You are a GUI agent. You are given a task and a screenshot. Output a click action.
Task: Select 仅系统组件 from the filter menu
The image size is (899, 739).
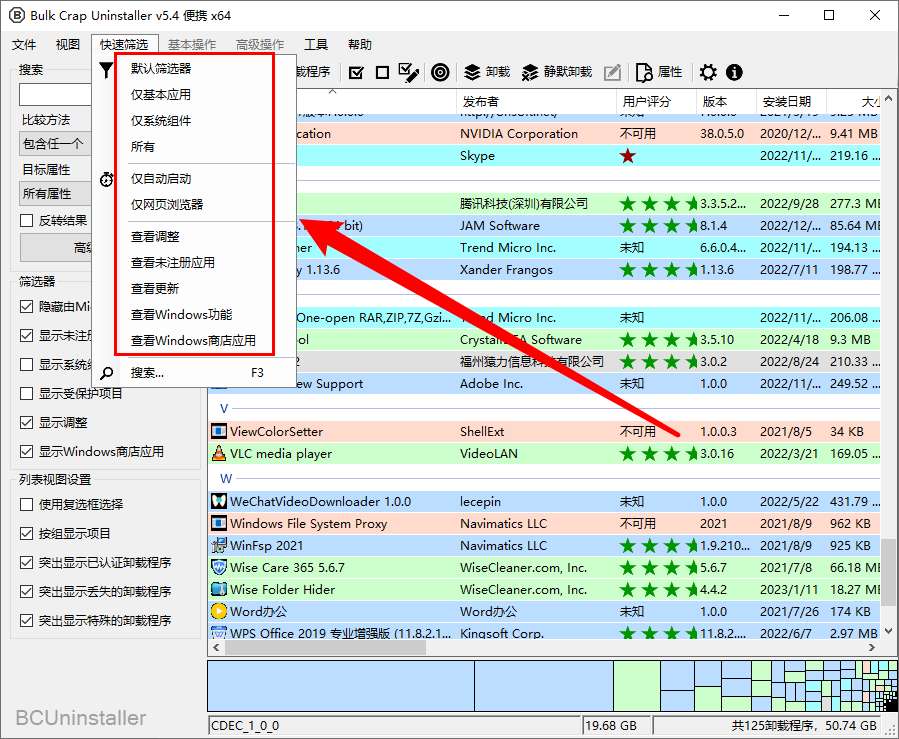[x=161, y=121]
